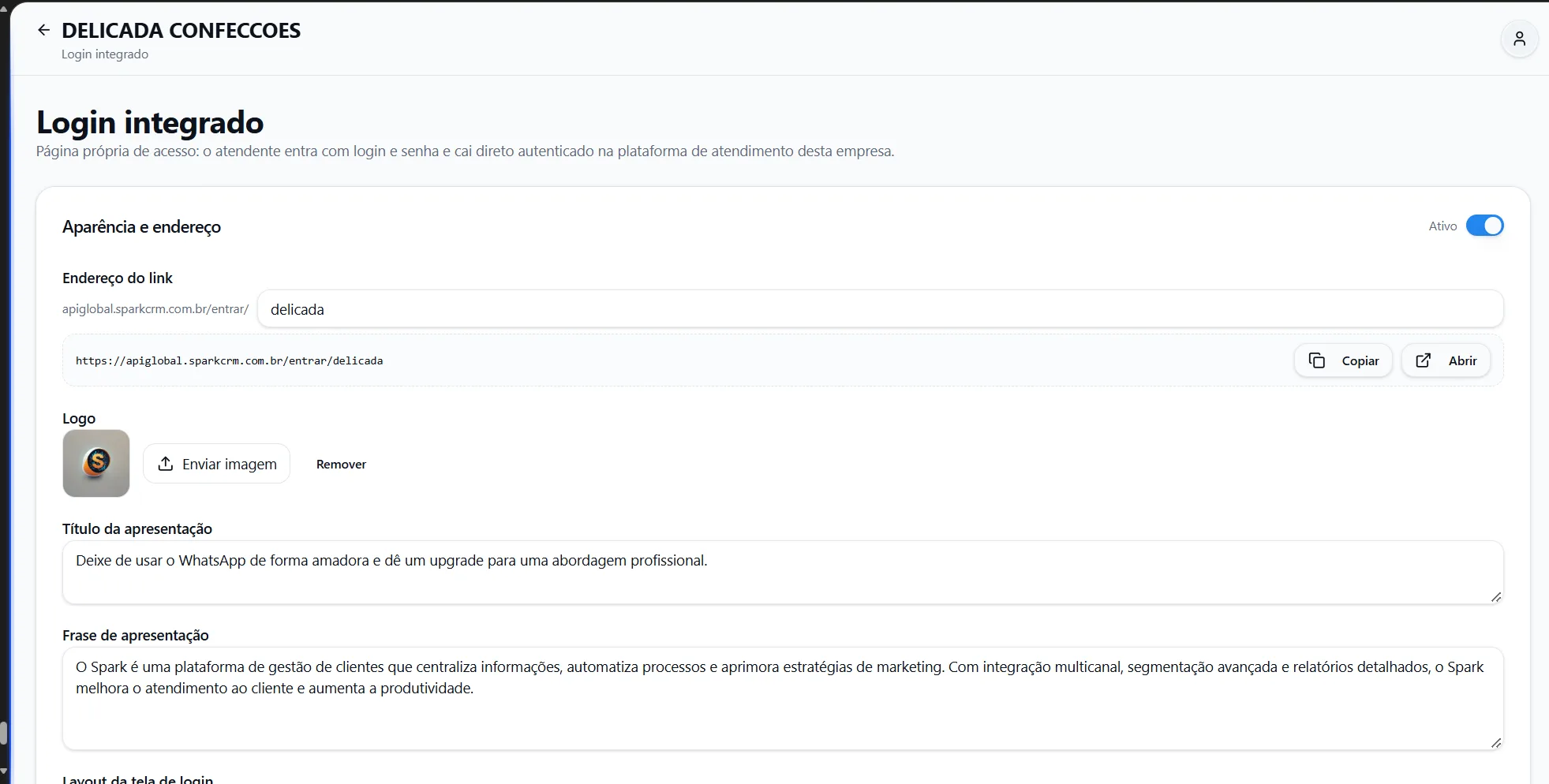Upload a logo with Enviar imagem
1549x784 pixels.
(216, 464)
